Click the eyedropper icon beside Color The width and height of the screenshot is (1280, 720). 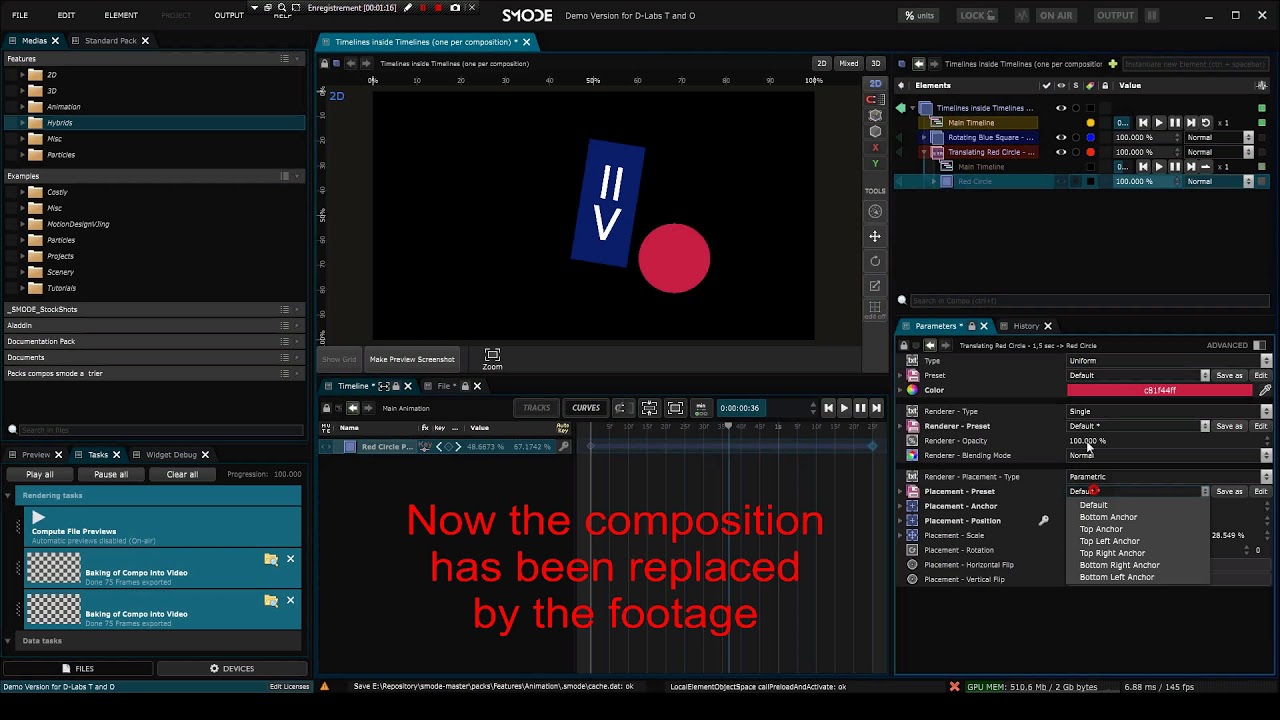[x=1265, y=390]
